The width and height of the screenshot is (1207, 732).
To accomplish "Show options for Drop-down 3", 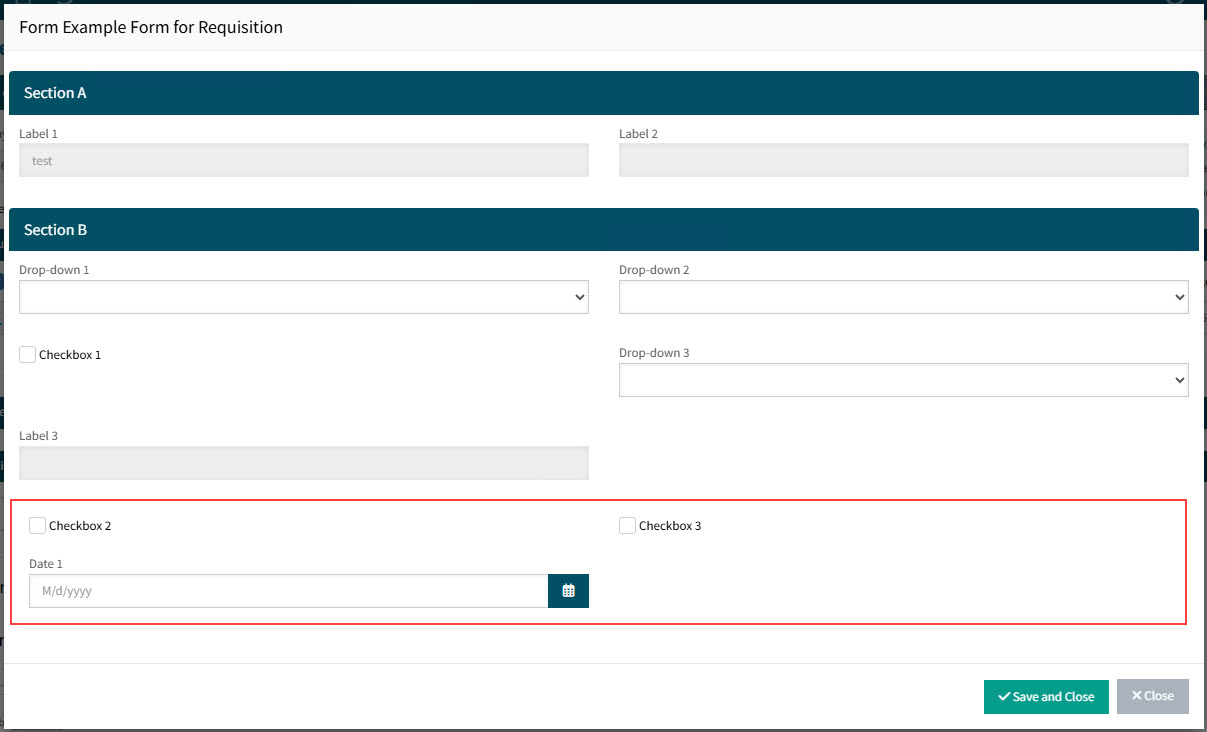I will coord(903,380).
